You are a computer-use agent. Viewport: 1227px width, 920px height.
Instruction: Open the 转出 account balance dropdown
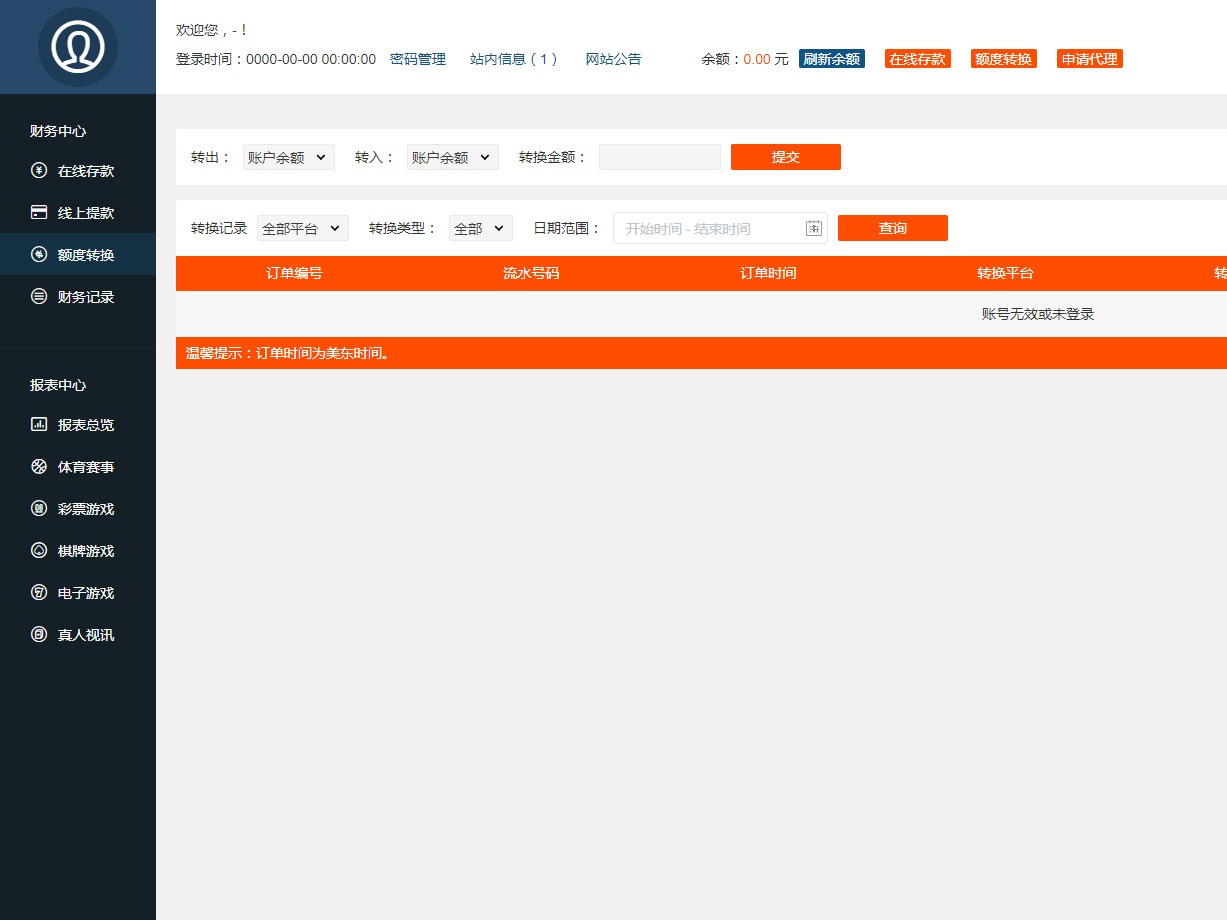click(x=288, y=156)
